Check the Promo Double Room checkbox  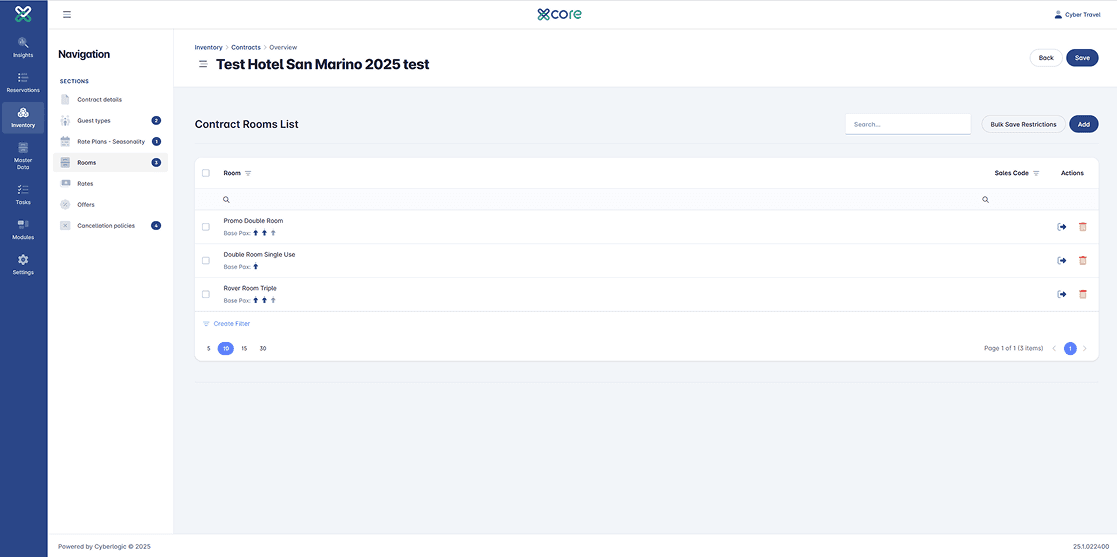pos(206,227)
